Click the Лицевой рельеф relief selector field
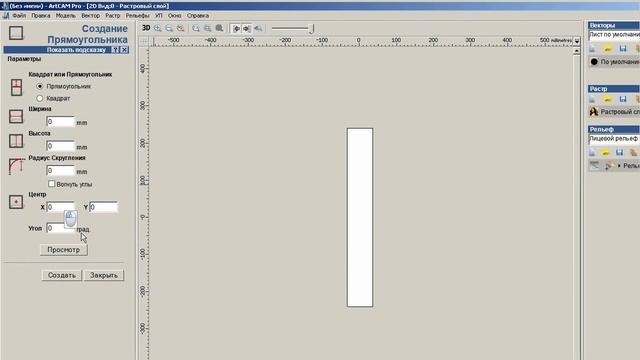The image size is (640, 360). (614, 139)
